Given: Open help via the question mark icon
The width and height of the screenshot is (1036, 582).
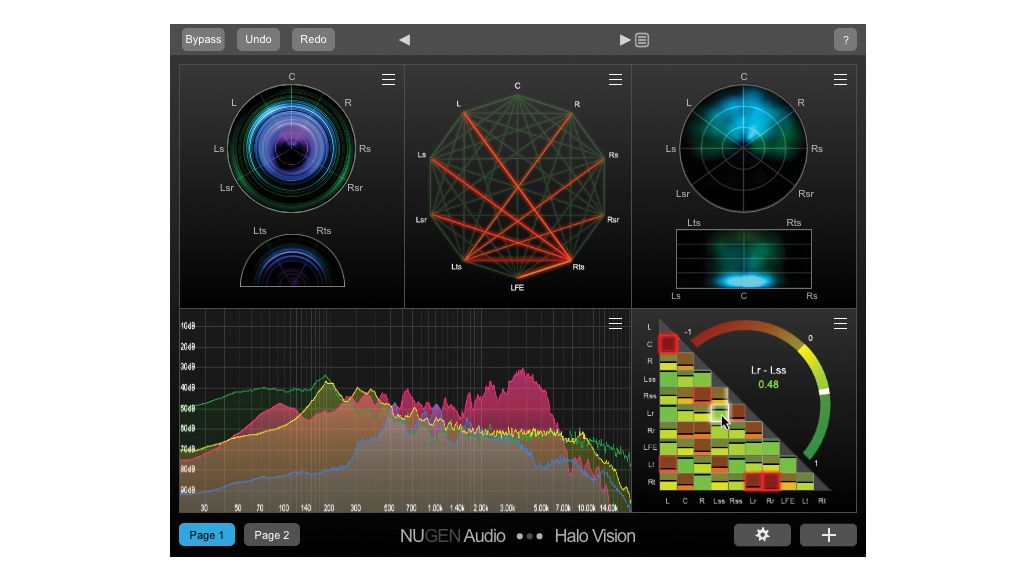Looking at the screenshot, I should [x=845, y=39].
